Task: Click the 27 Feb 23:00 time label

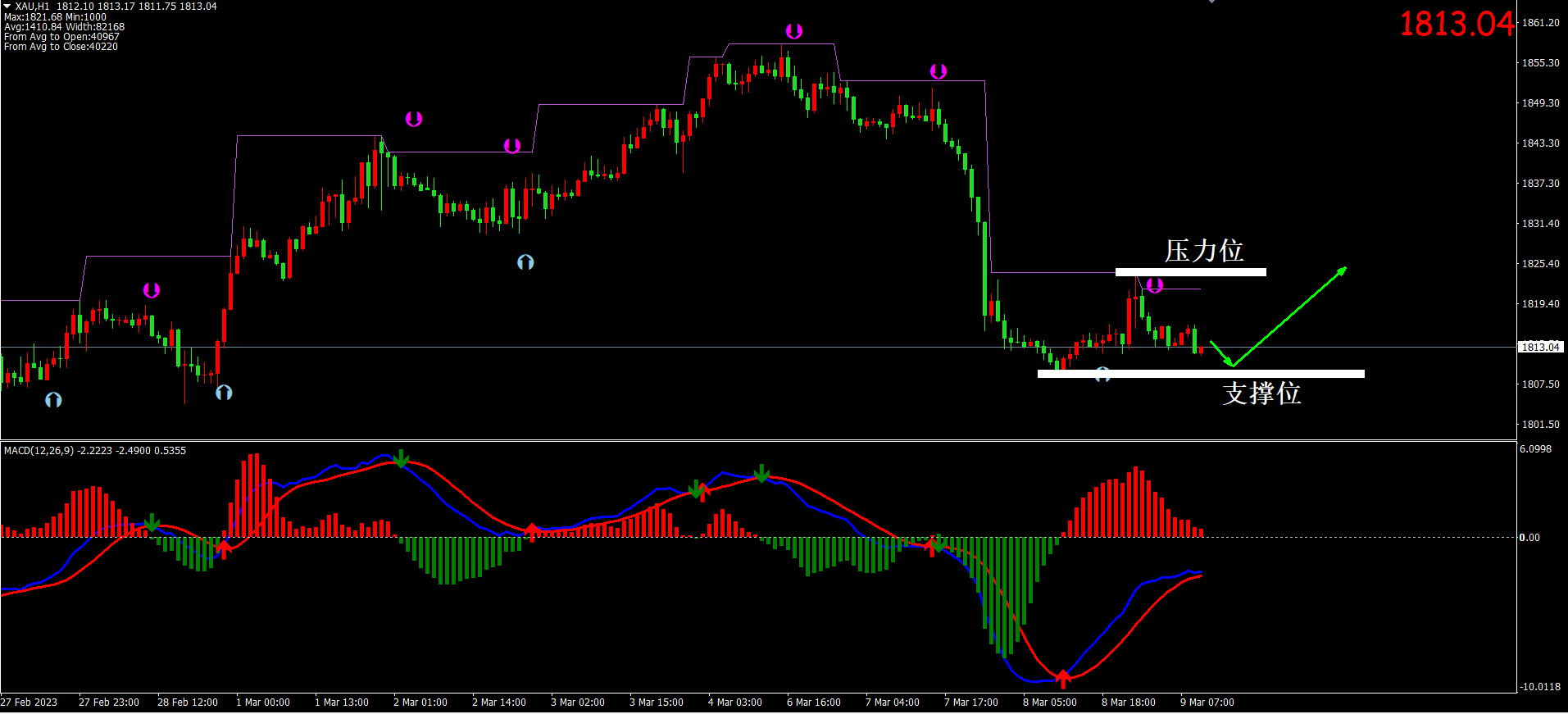Action: (109, 703)
